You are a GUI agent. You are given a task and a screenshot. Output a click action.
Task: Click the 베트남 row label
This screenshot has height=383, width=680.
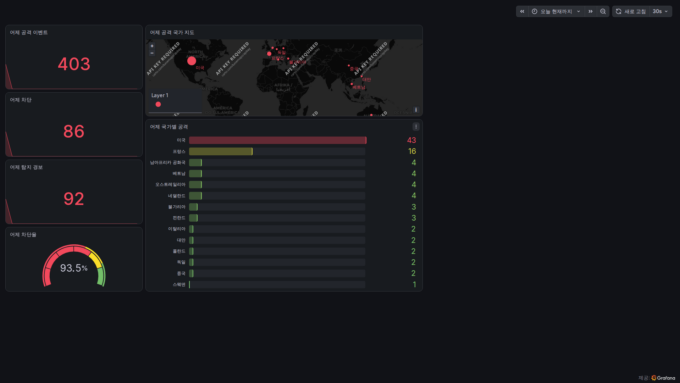[179, 173]
